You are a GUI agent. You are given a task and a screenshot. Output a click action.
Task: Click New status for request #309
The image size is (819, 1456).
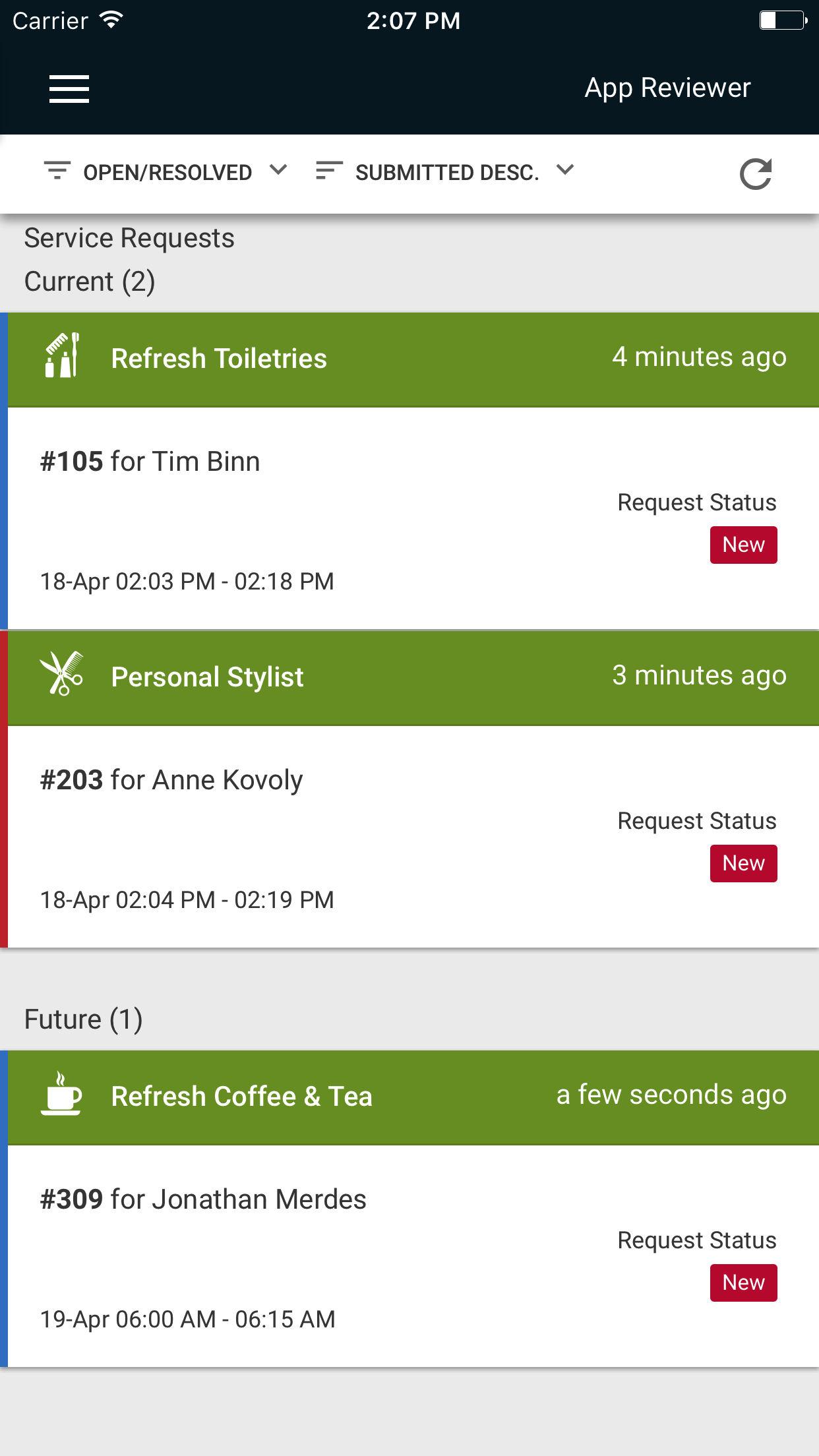pyautogui.click(x=743, y=1283)
